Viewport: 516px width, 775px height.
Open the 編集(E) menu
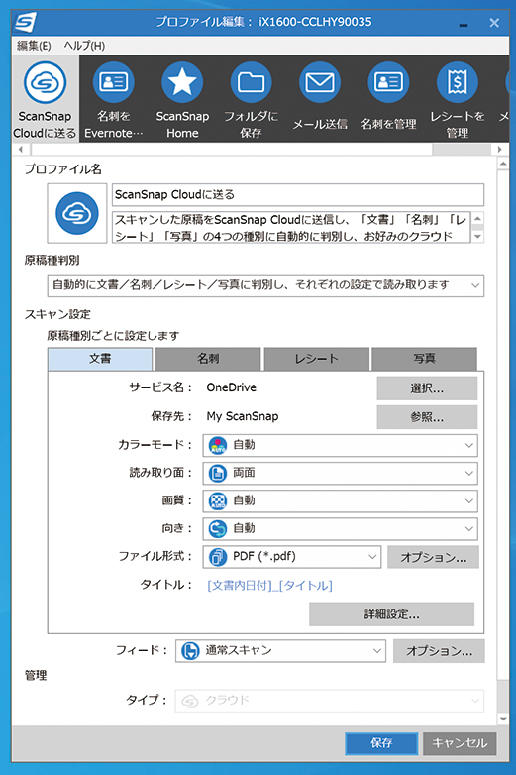(34, 46)
